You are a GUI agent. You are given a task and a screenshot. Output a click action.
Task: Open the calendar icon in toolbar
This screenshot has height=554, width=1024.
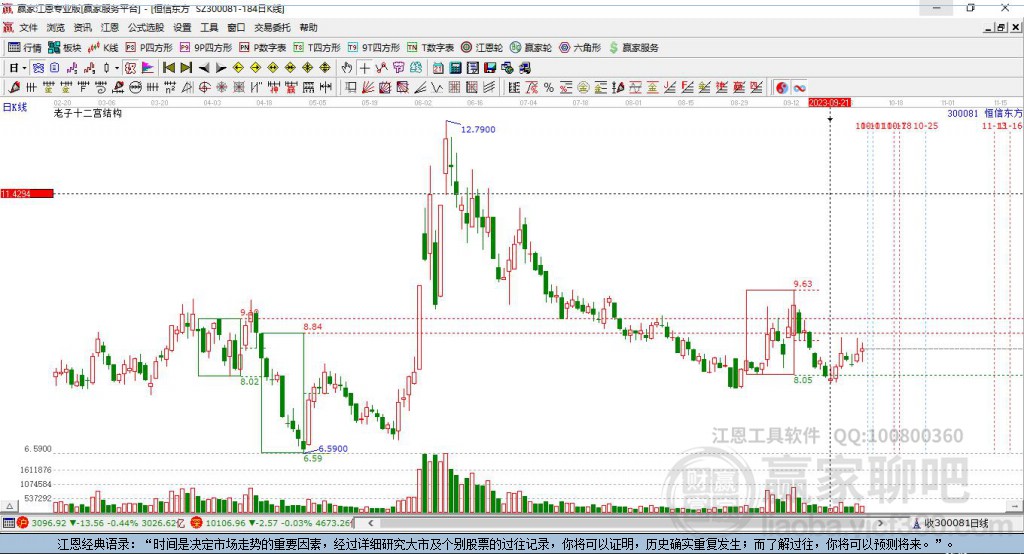438,68
